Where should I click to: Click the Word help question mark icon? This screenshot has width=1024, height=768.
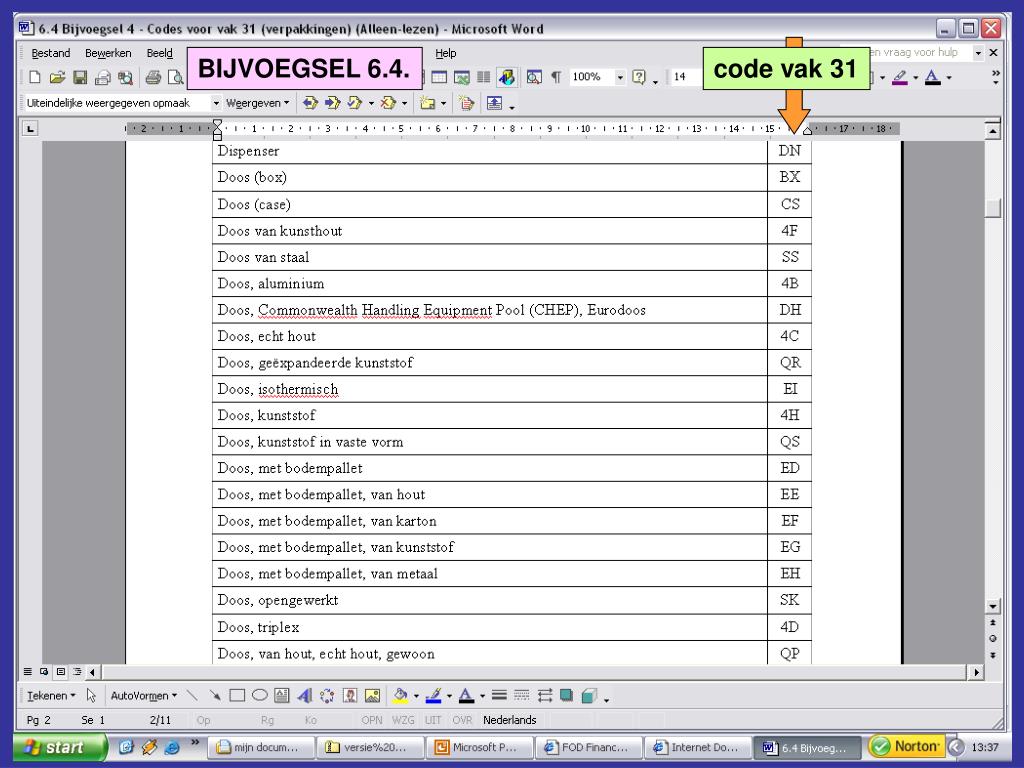639,78
